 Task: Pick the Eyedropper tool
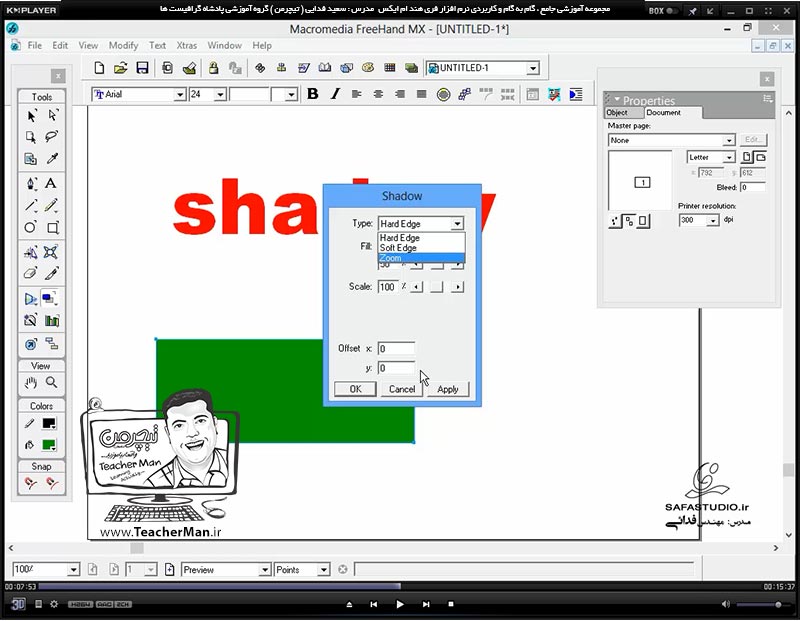pyautogui.click(x=52, y=159)
